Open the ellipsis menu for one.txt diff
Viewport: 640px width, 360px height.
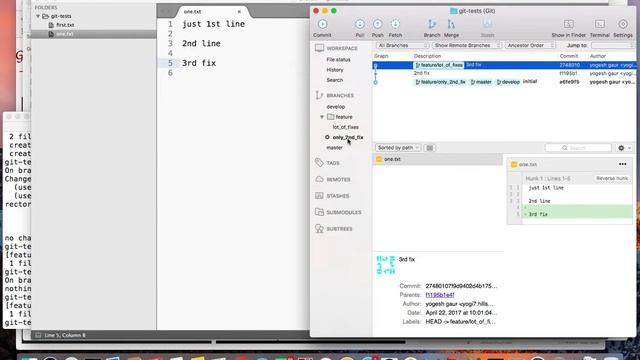pos(622,164)
